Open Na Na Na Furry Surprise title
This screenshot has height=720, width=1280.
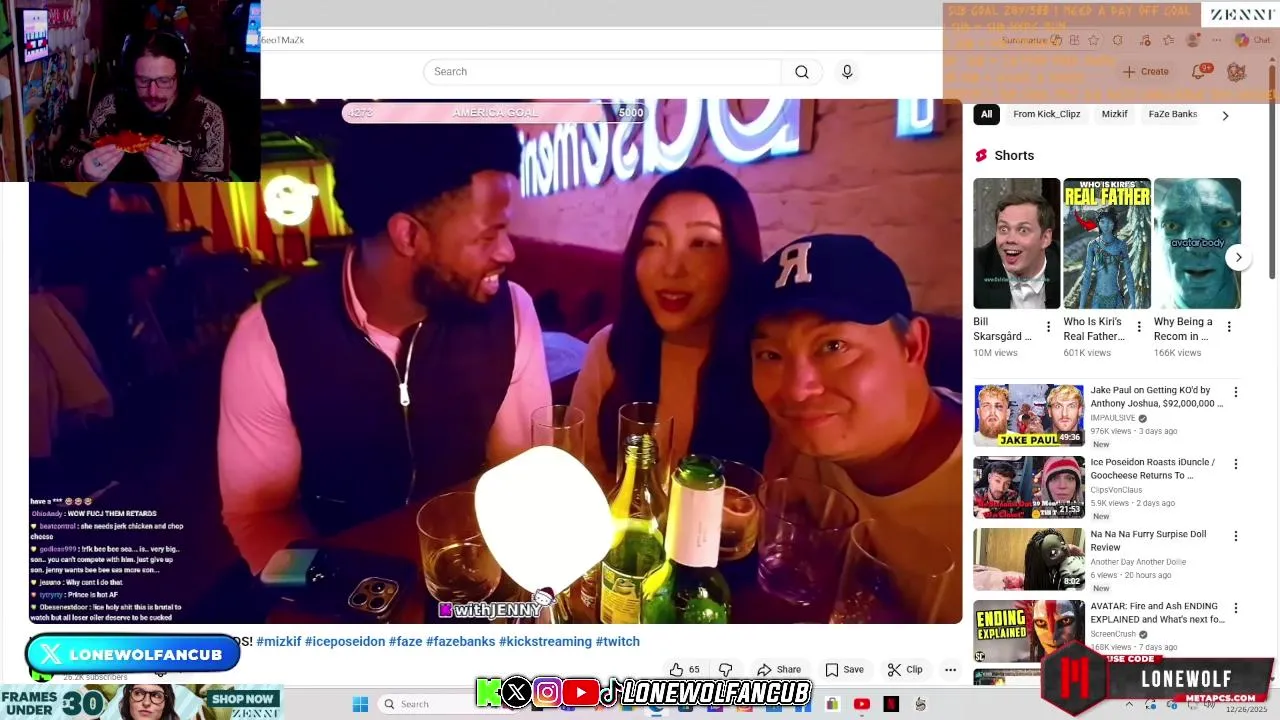[x=1148, y=541]
